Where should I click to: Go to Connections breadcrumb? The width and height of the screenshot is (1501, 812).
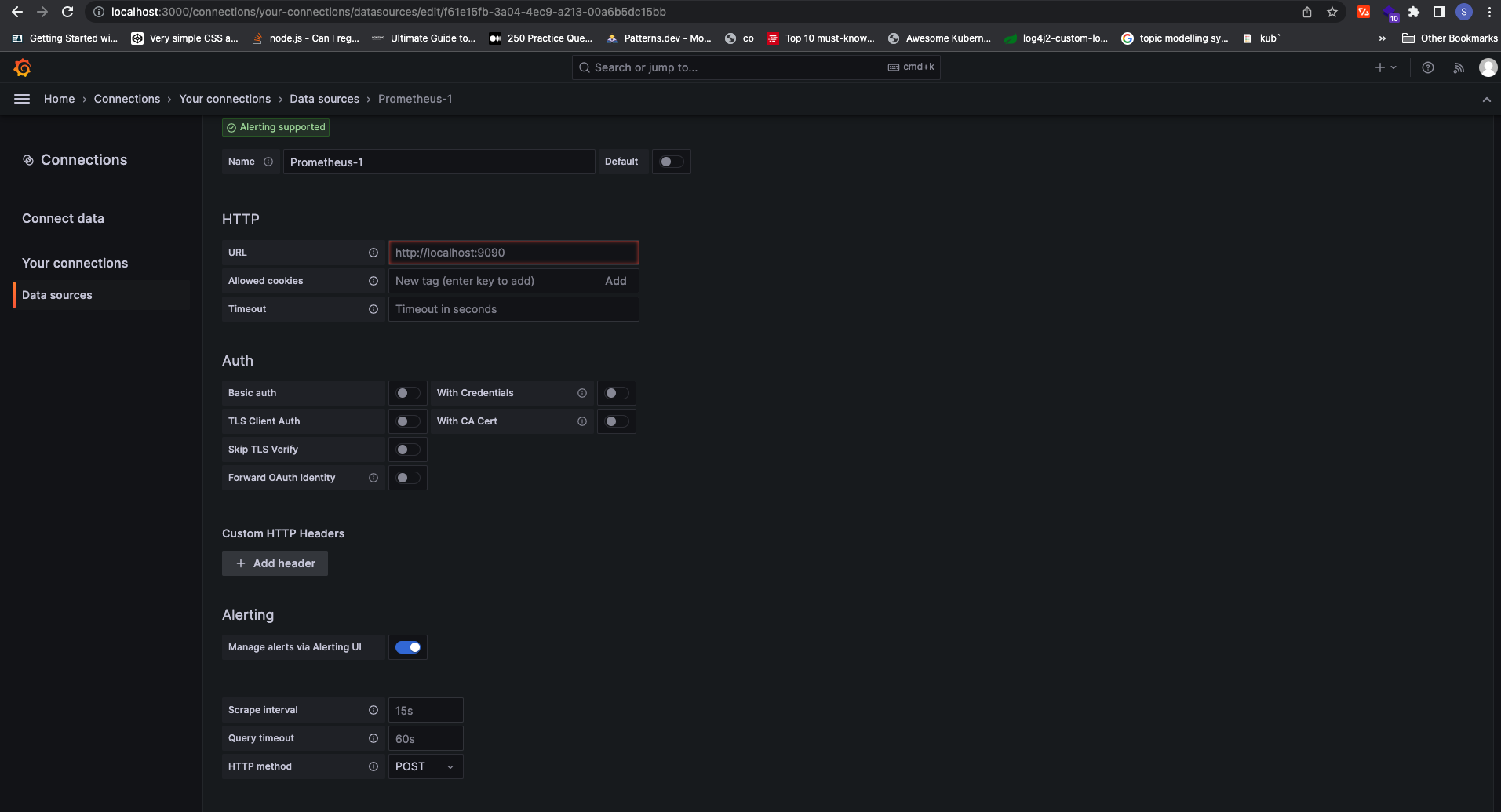pos(127,99)
